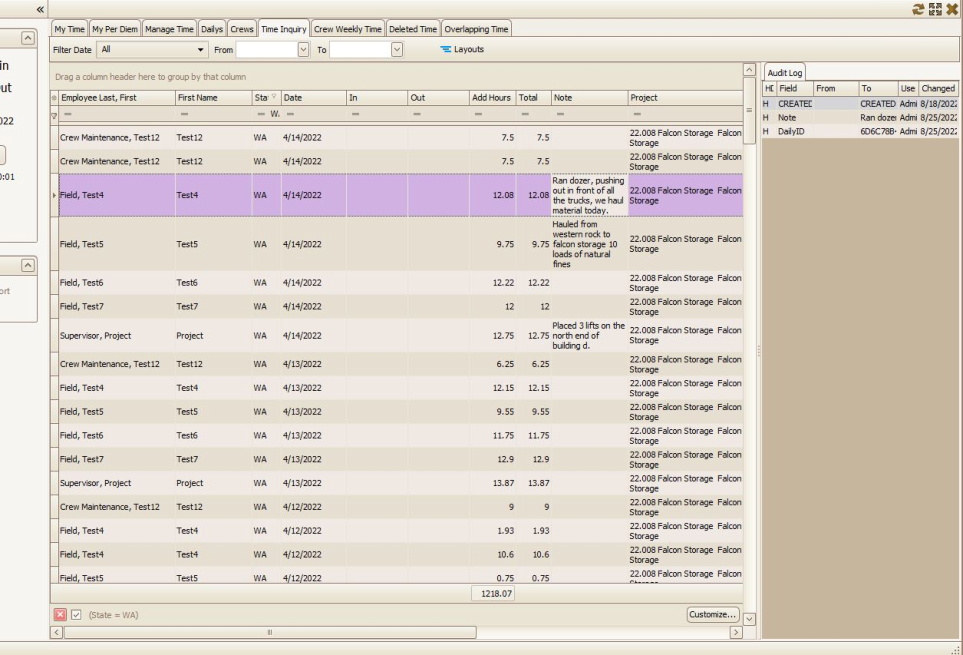Click the fullscreen expand icon beside refresh
The image size is (963, 655).
tap(937, 8)
